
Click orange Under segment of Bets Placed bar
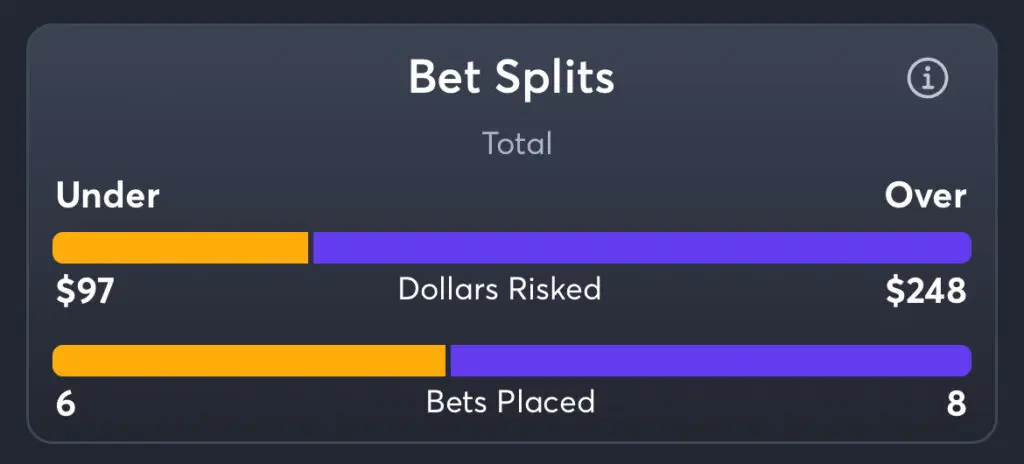(x=249, y=361)
